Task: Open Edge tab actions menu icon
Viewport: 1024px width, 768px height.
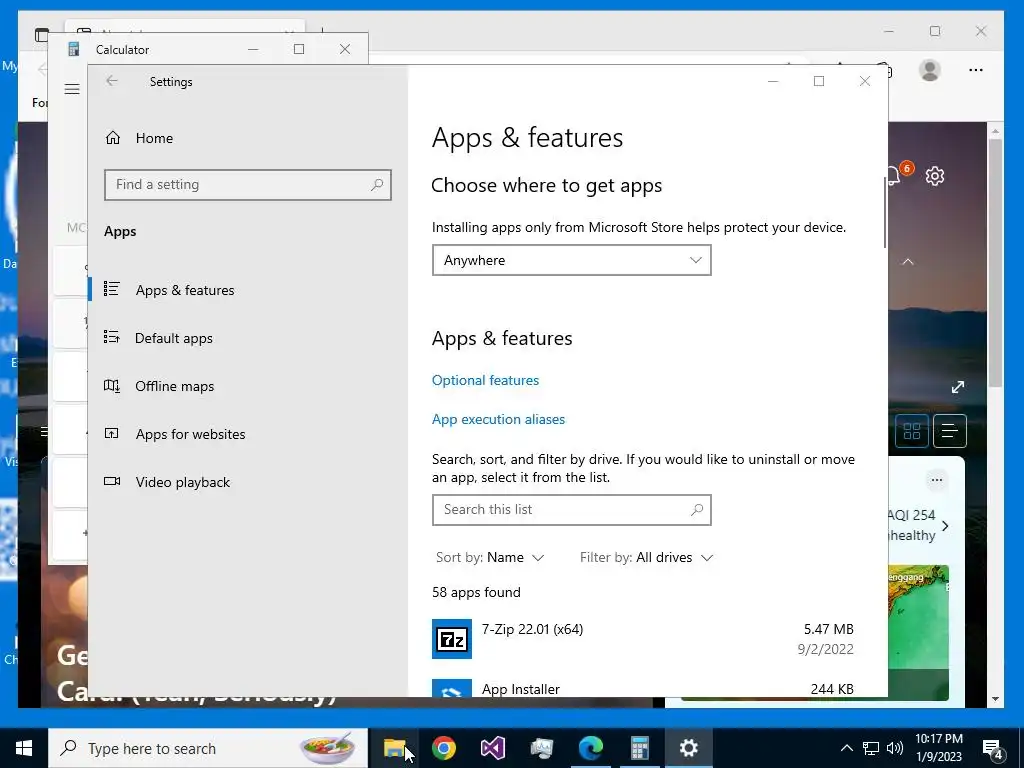Action: pyautogui.click(x=42, y=35)
